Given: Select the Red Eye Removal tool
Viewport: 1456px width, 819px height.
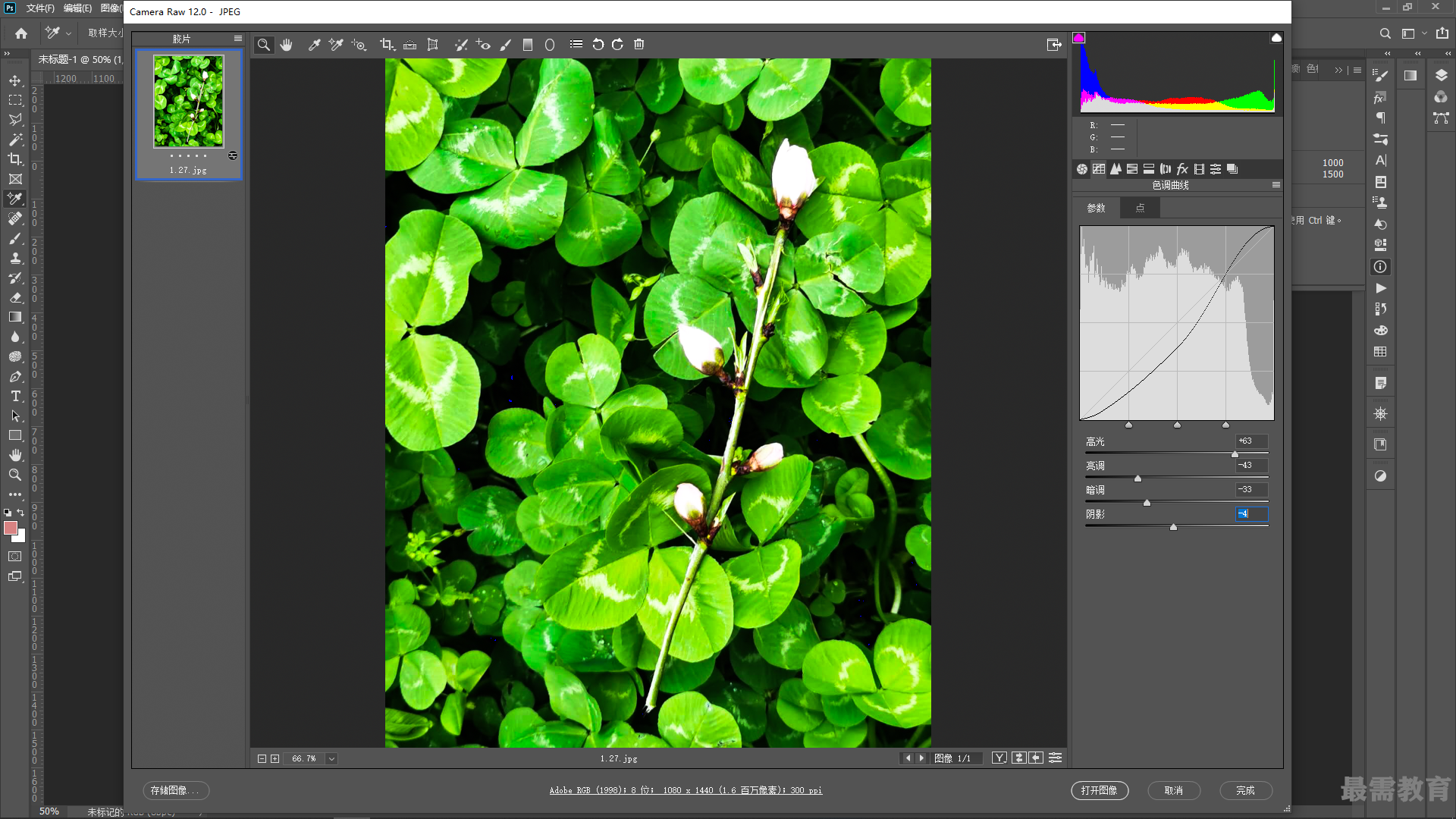Looking at the screenshot, I should [x=483, y=45].
